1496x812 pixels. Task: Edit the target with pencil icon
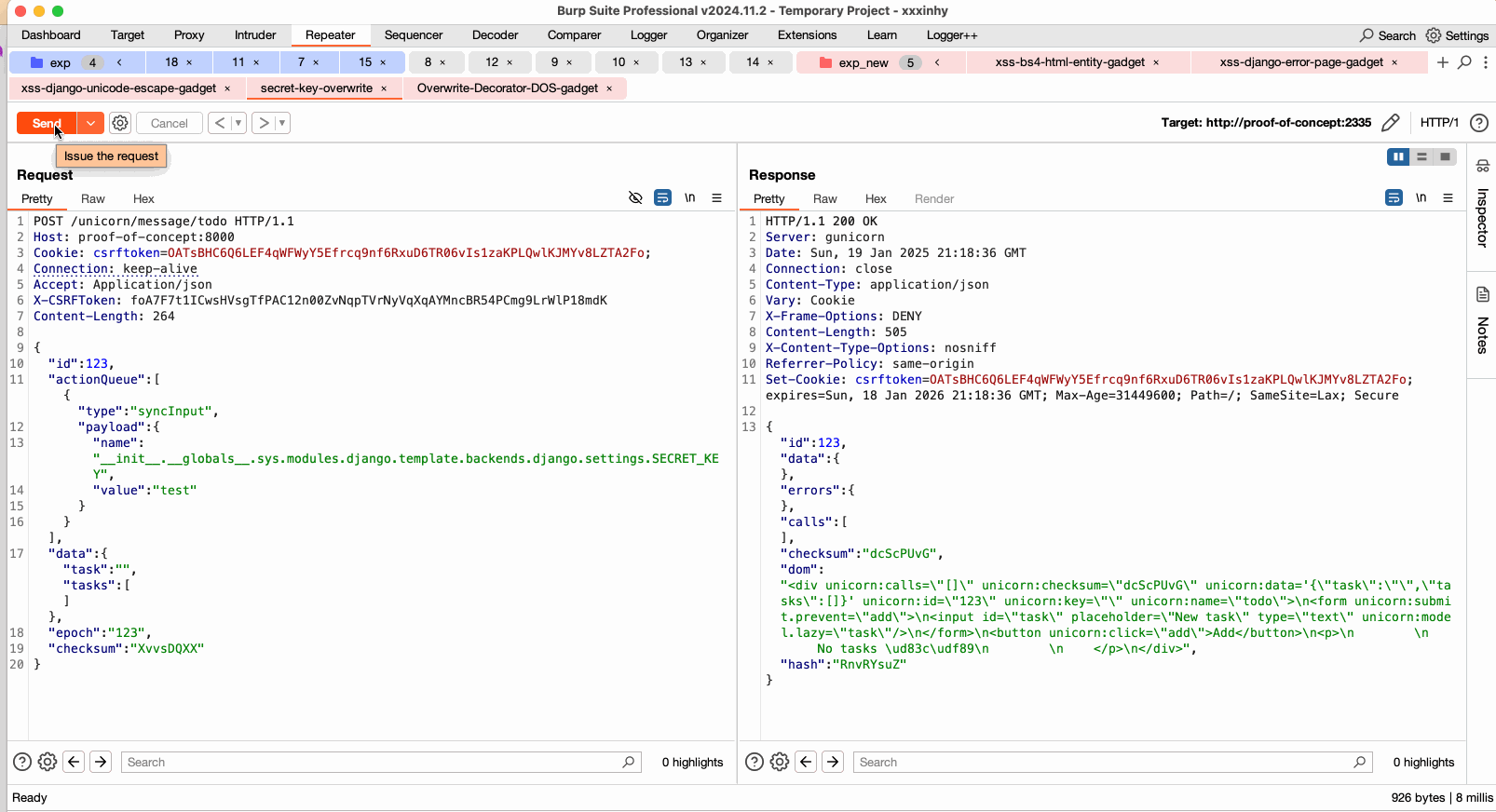1391,123
